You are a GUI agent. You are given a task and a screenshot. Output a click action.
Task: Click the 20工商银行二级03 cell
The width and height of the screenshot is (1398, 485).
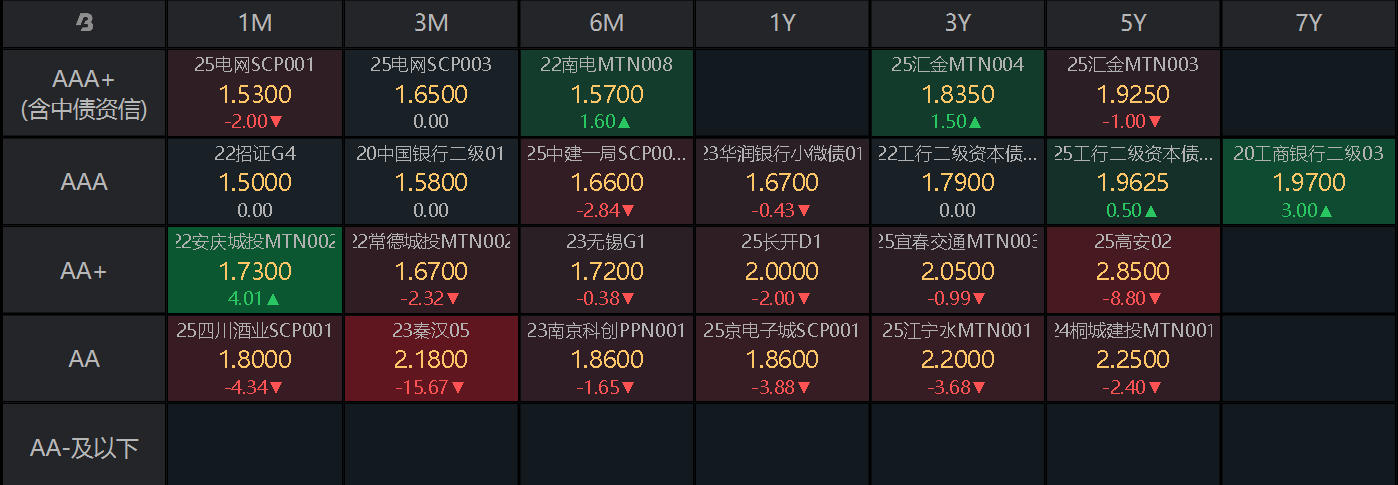point(1309,182)
